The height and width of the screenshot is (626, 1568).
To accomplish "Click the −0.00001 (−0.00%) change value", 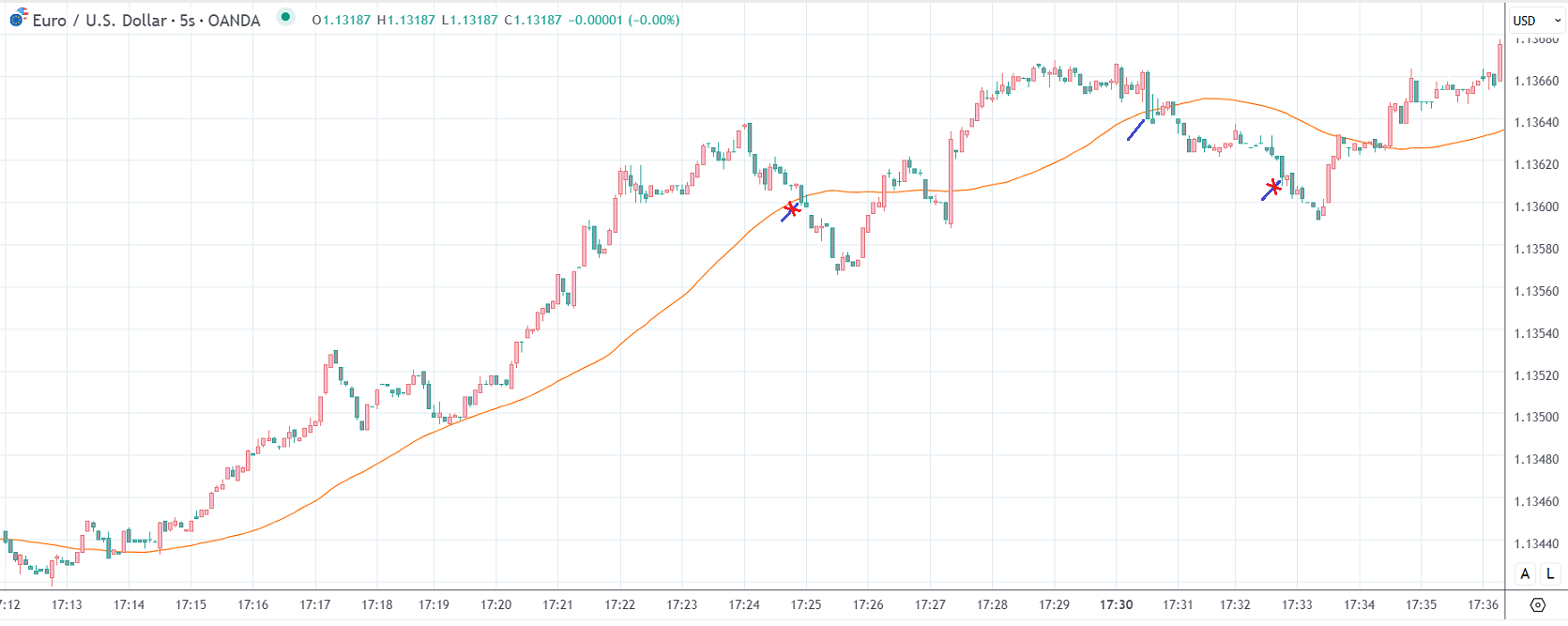I will 623,20.
